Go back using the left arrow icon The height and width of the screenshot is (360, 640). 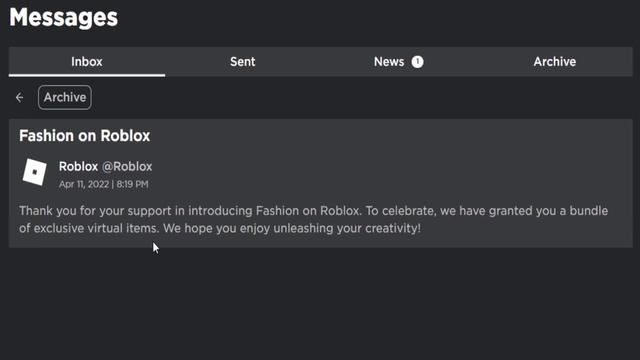pos(19,98)
